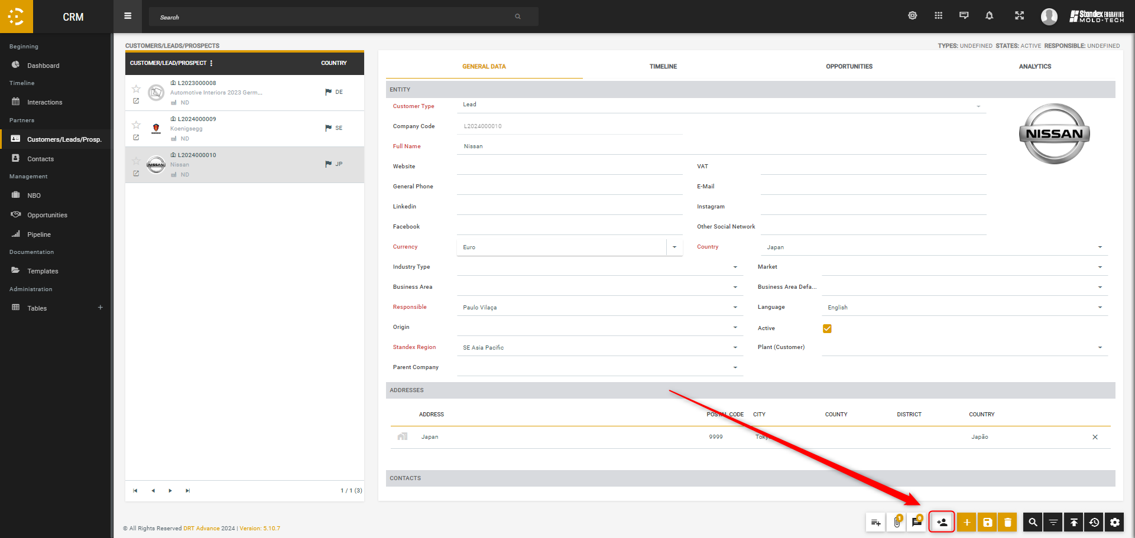Click the add contact person icon

click(x=942, y=522)
